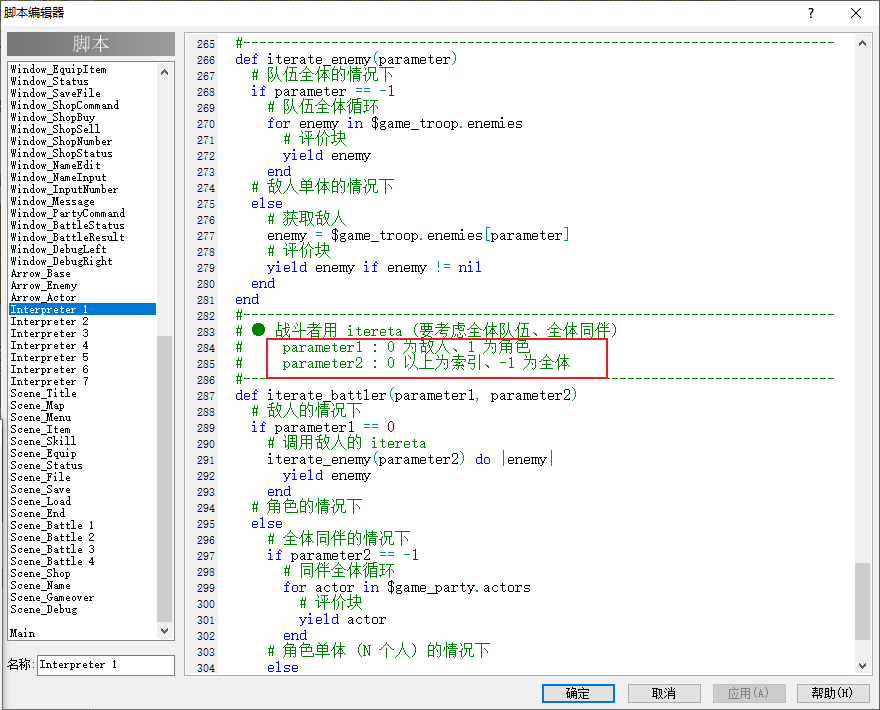Image resolution: width=880 pixels, height=710 pixels.
Task: Click the code editor scrollbar thumb
Action: point(863,601)
